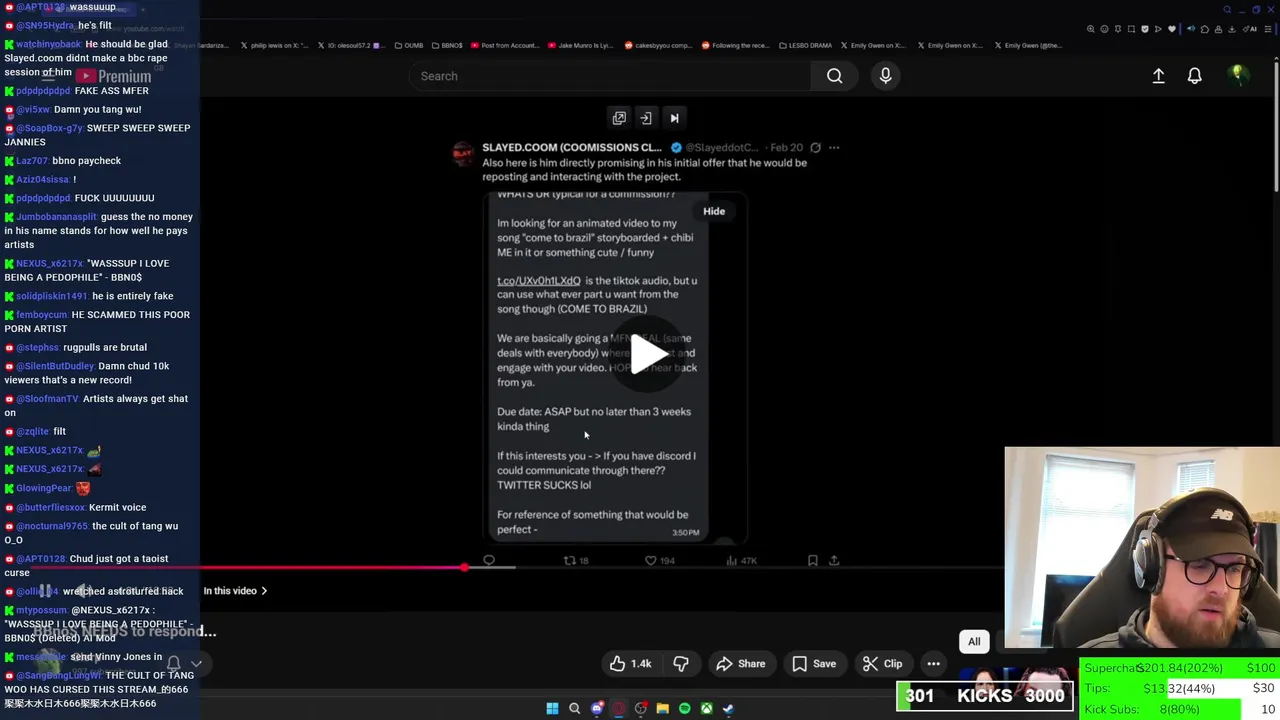
Task: Open Post from Account bookmark
Action: pyautogui.click(x=505, y=45)
